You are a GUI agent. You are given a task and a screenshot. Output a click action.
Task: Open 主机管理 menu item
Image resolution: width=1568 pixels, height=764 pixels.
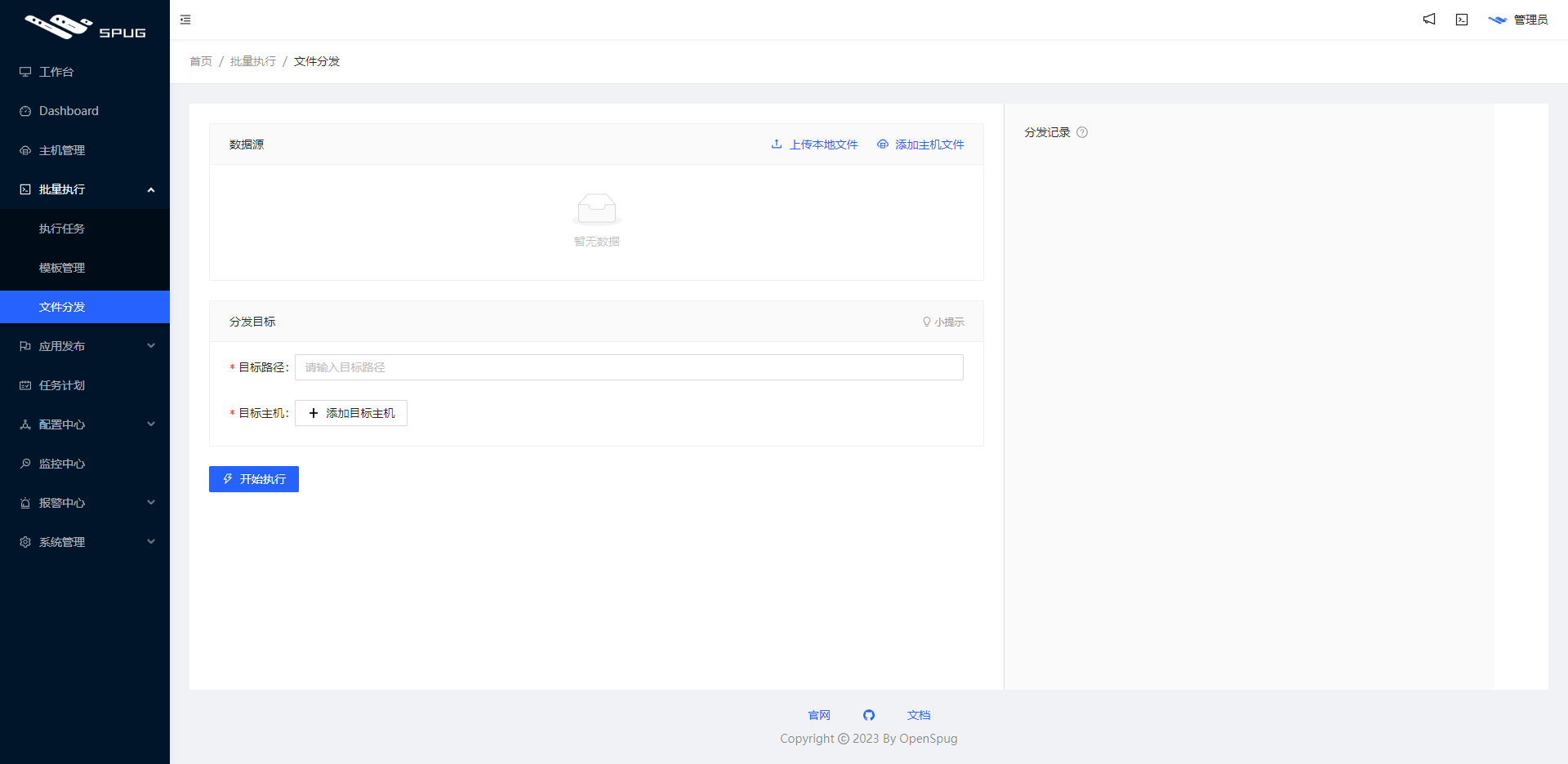click(x=85, y=150)
